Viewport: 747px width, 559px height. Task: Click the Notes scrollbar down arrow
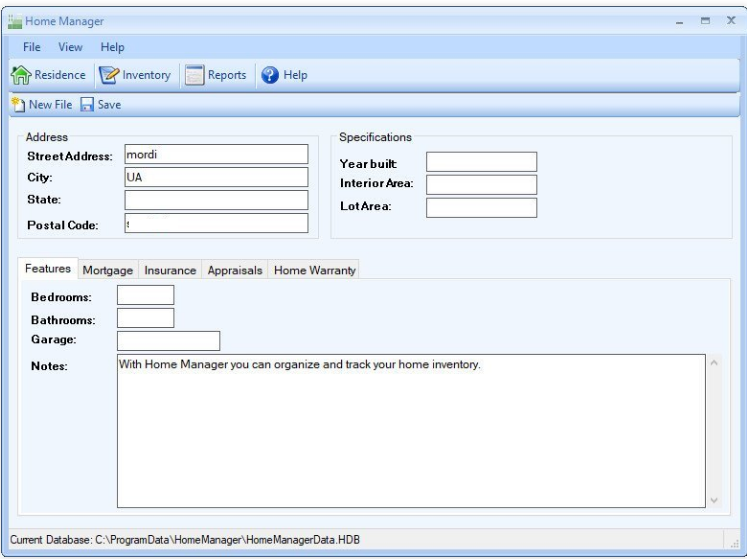[x=714, y=500]
